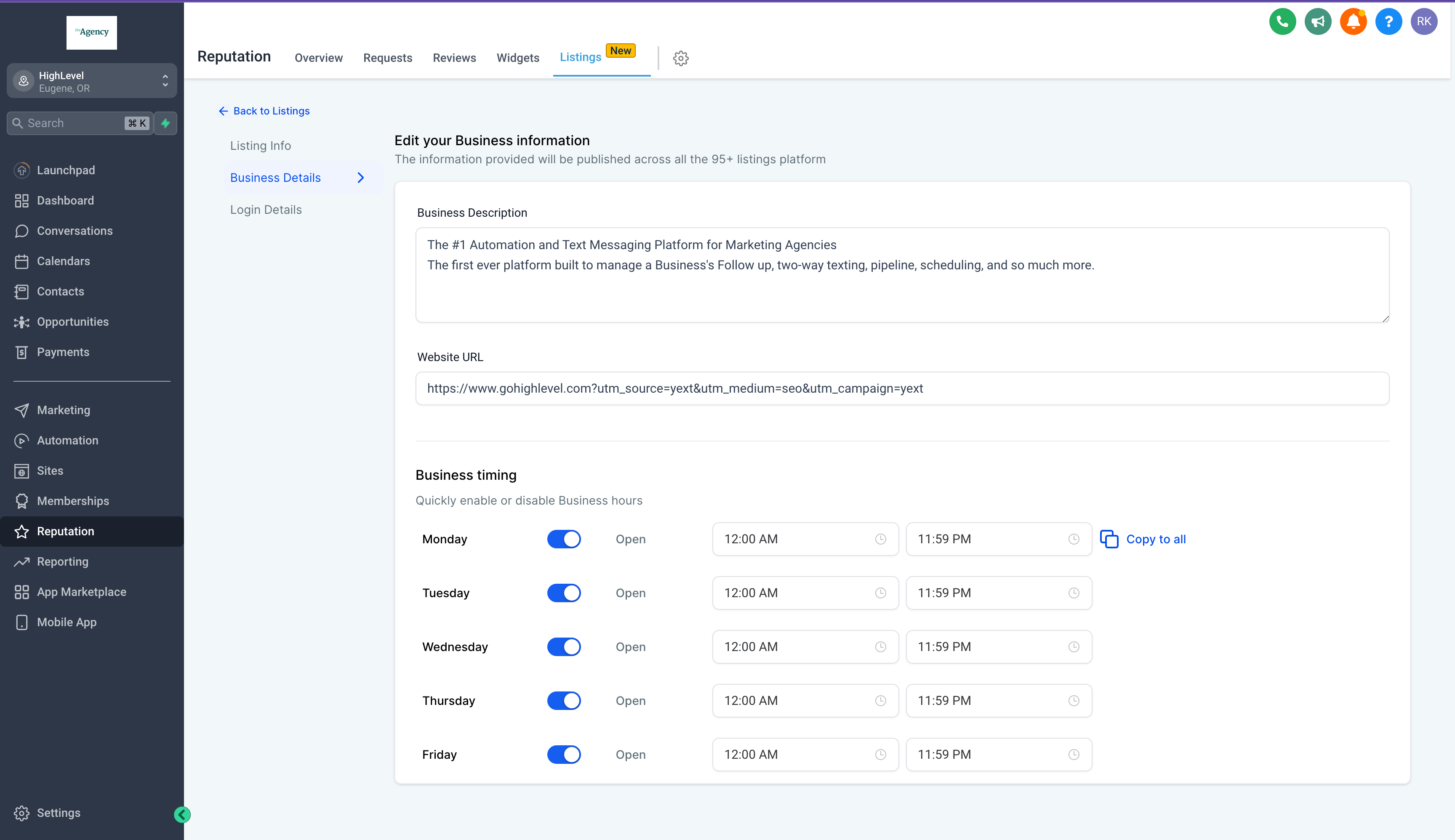Open the HighLevel location switcher dropdown

click(x=92, y=81)
